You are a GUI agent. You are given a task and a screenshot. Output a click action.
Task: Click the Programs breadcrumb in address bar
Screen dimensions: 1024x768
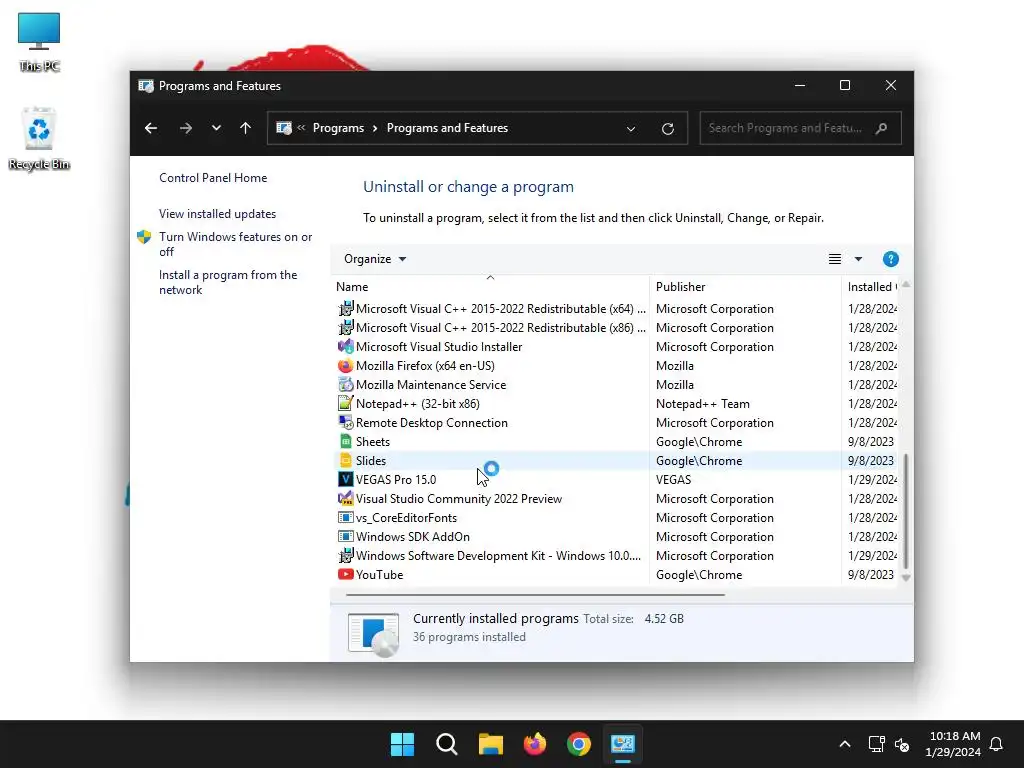pyautogui.click(x=338, y=128)
